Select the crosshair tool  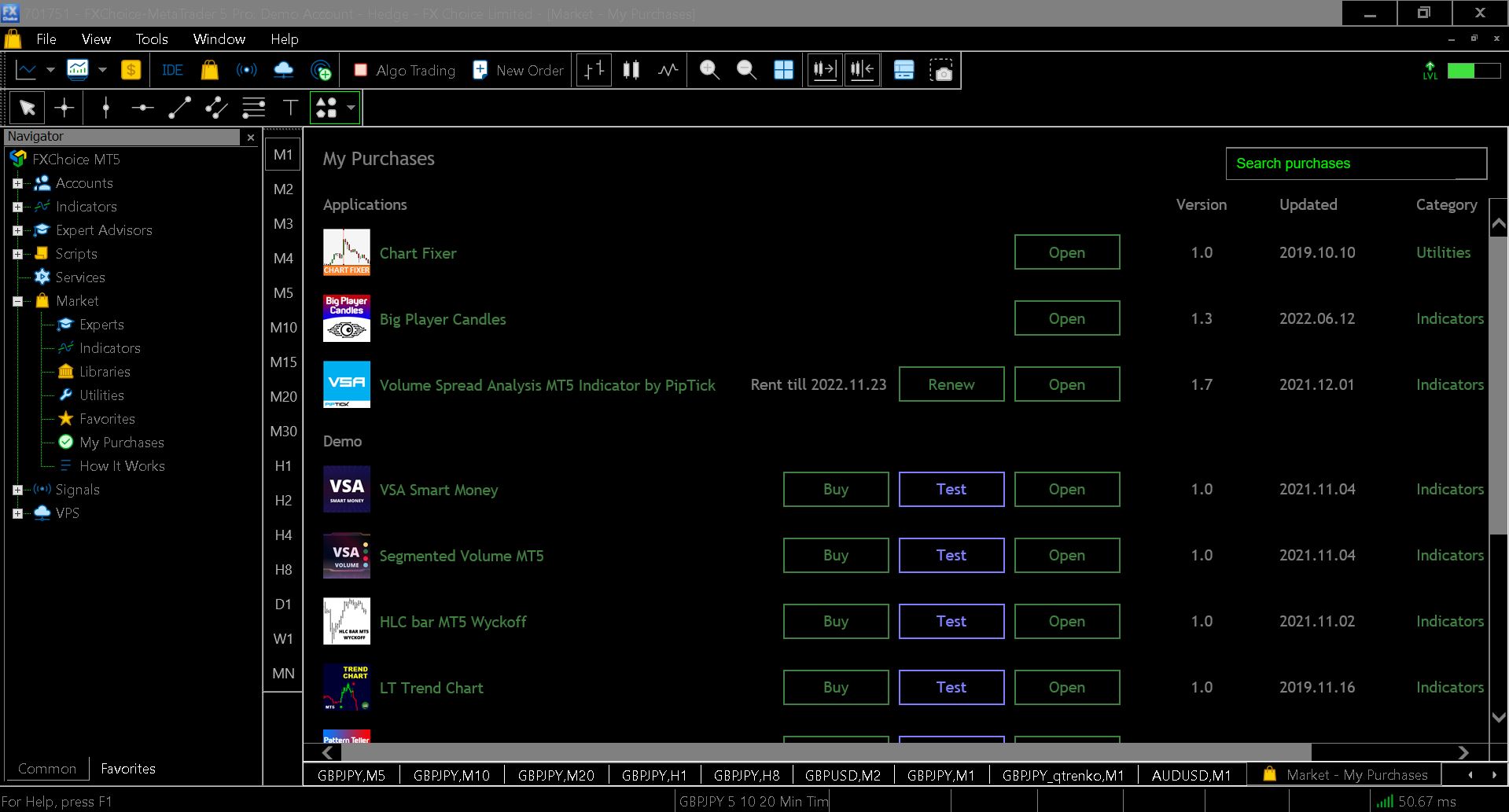pyautogui.click(x=64, y=108)
